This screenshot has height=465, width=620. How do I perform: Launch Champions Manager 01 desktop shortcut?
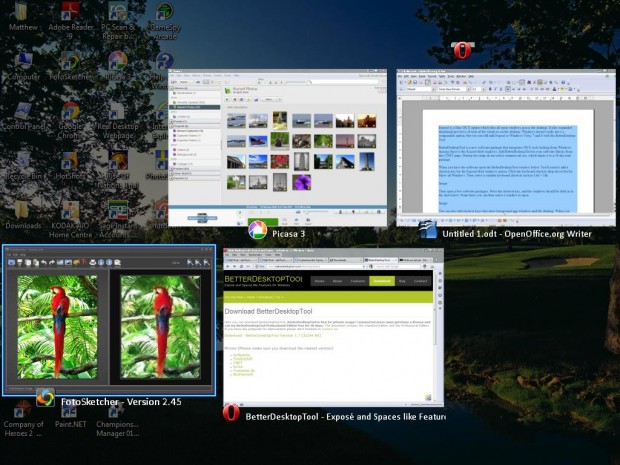pos(117,419)
